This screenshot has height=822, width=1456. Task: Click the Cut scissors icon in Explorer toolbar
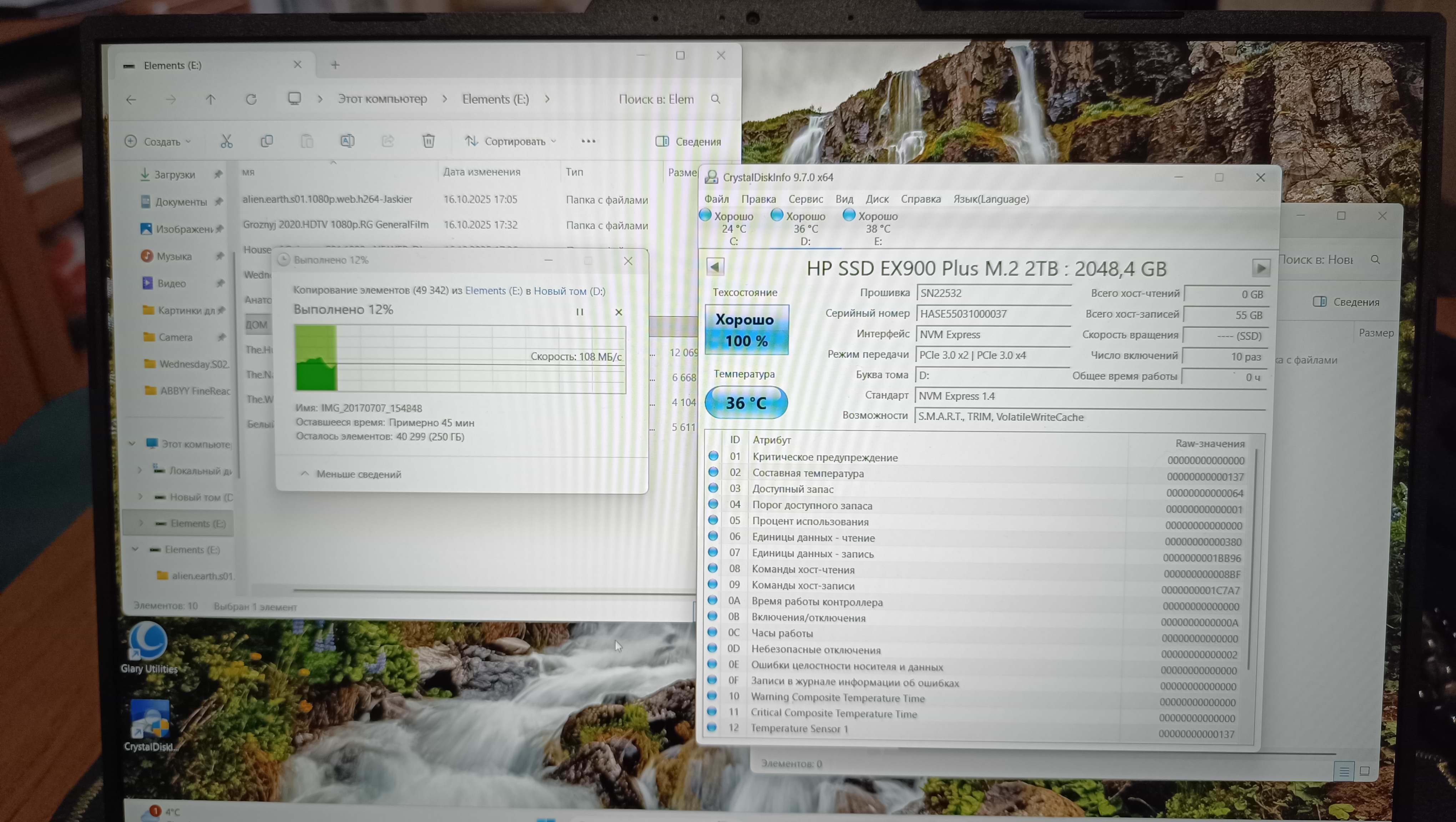click(x=227, y=141)
